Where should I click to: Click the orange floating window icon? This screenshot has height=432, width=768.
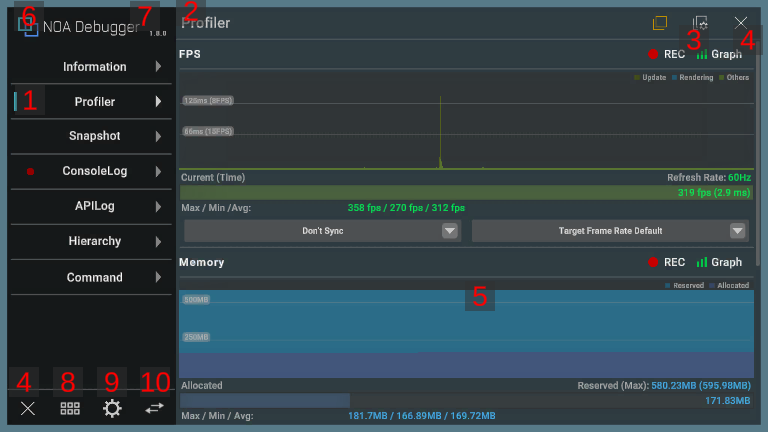coord(660,23)
